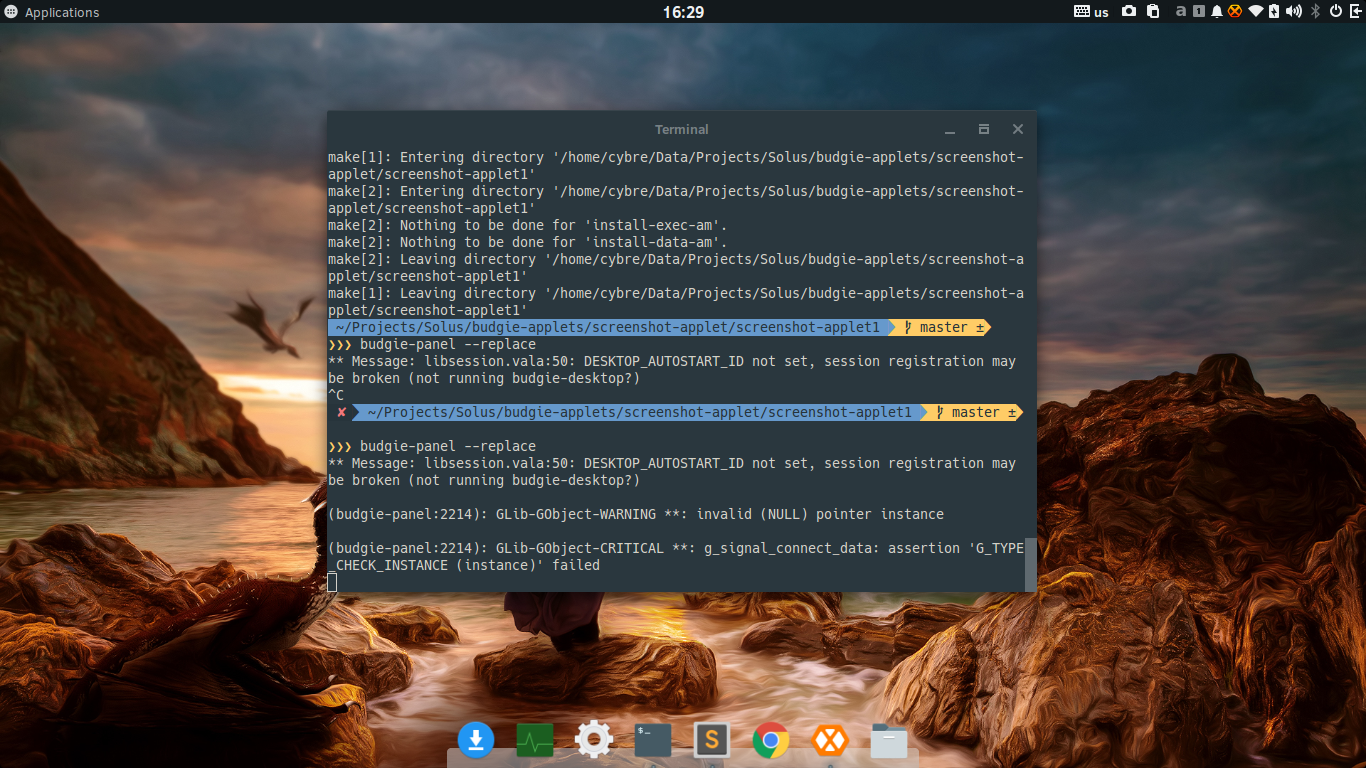Open the notifications bell icon

pos(1217,12)
